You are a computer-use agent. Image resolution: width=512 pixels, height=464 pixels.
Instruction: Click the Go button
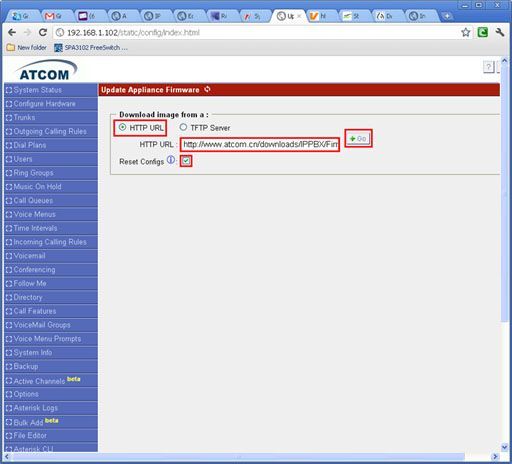click(358, 138)
